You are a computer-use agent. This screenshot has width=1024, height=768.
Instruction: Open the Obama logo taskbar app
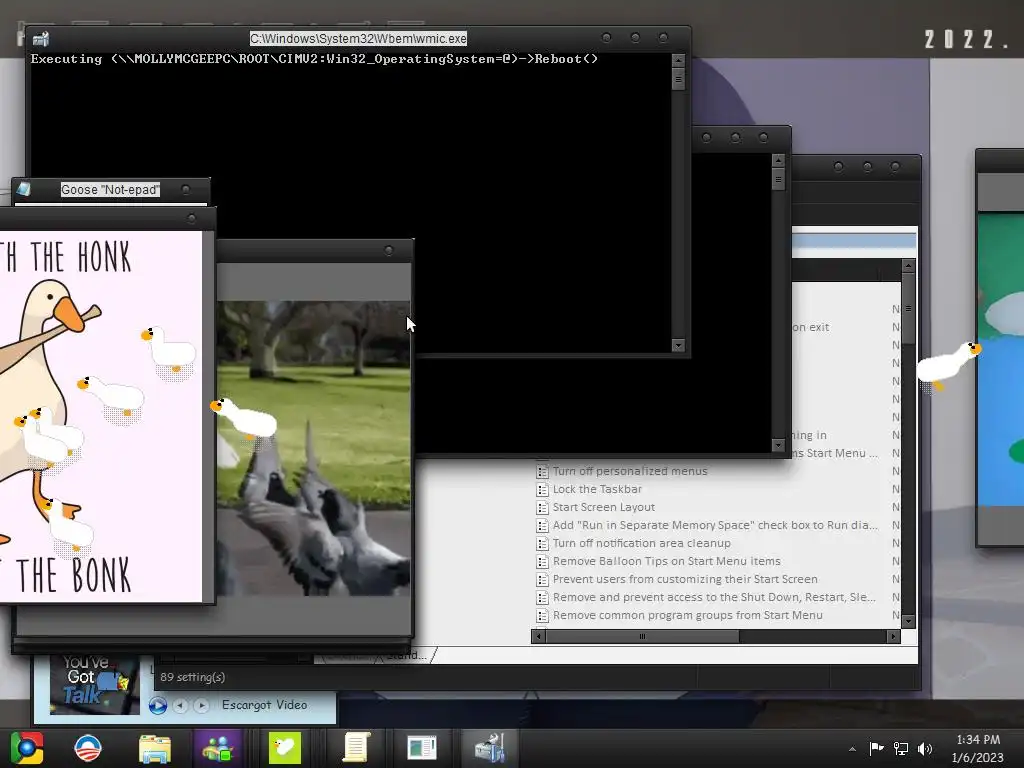click(88, 748)
